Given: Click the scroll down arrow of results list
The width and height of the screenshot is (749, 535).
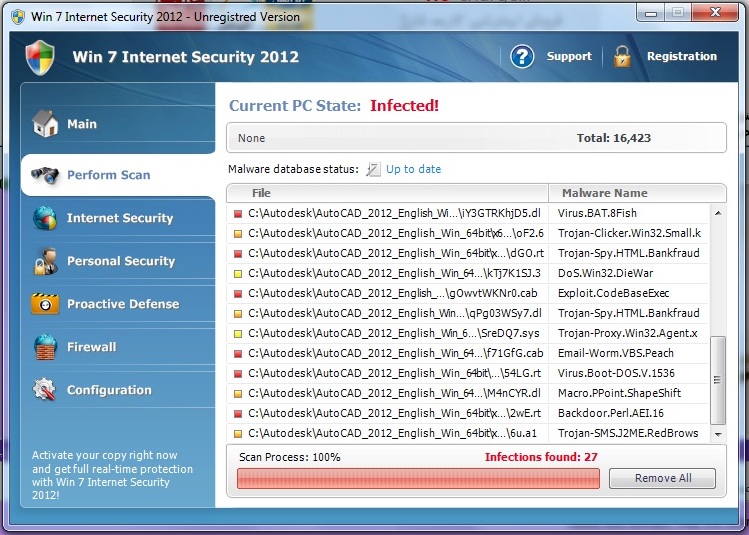Looking at the screenshot, I should (718, 435).
